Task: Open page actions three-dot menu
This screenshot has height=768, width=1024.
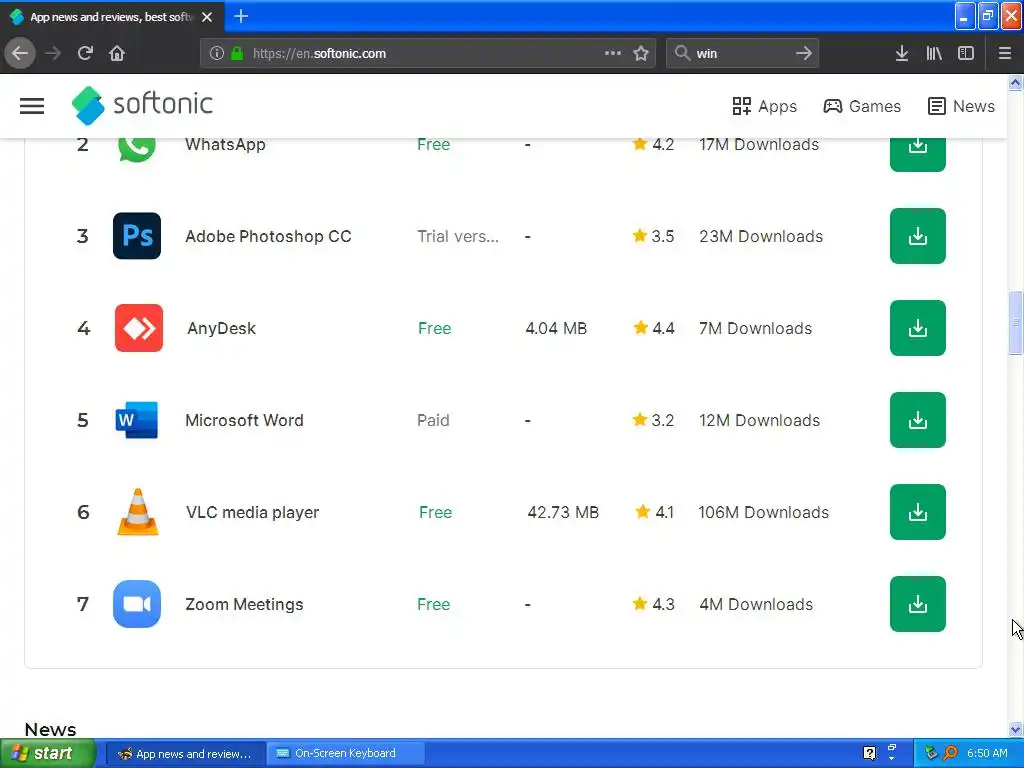Action: pos(613,53)
